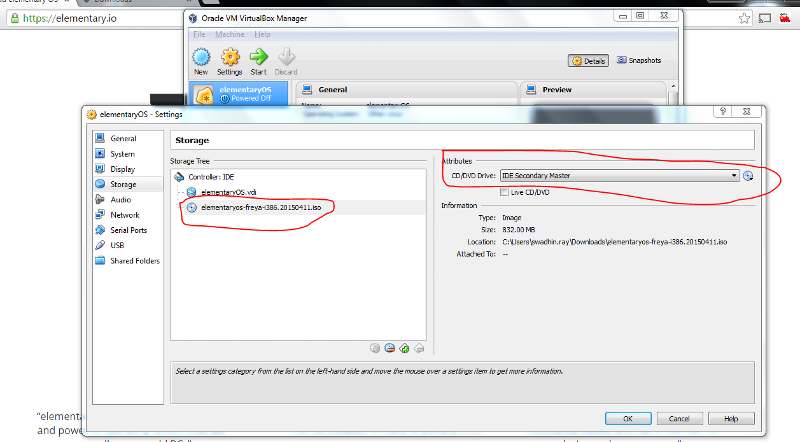Click the scroll up arrow in VirtualBox Manager details
Image resolution: width=800 pixels, height=442 pixels.
point(673,86)
